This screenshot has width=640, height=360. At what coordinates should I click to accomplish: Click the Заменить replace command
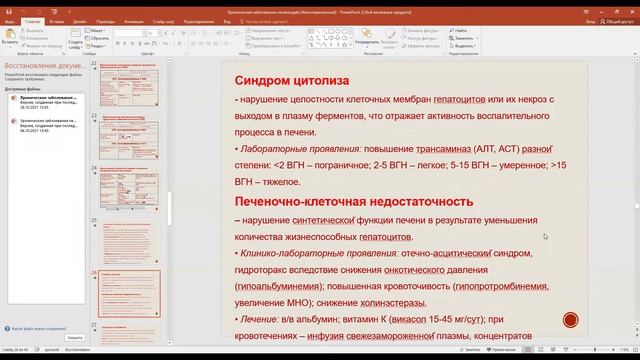(x=463, y=38)
